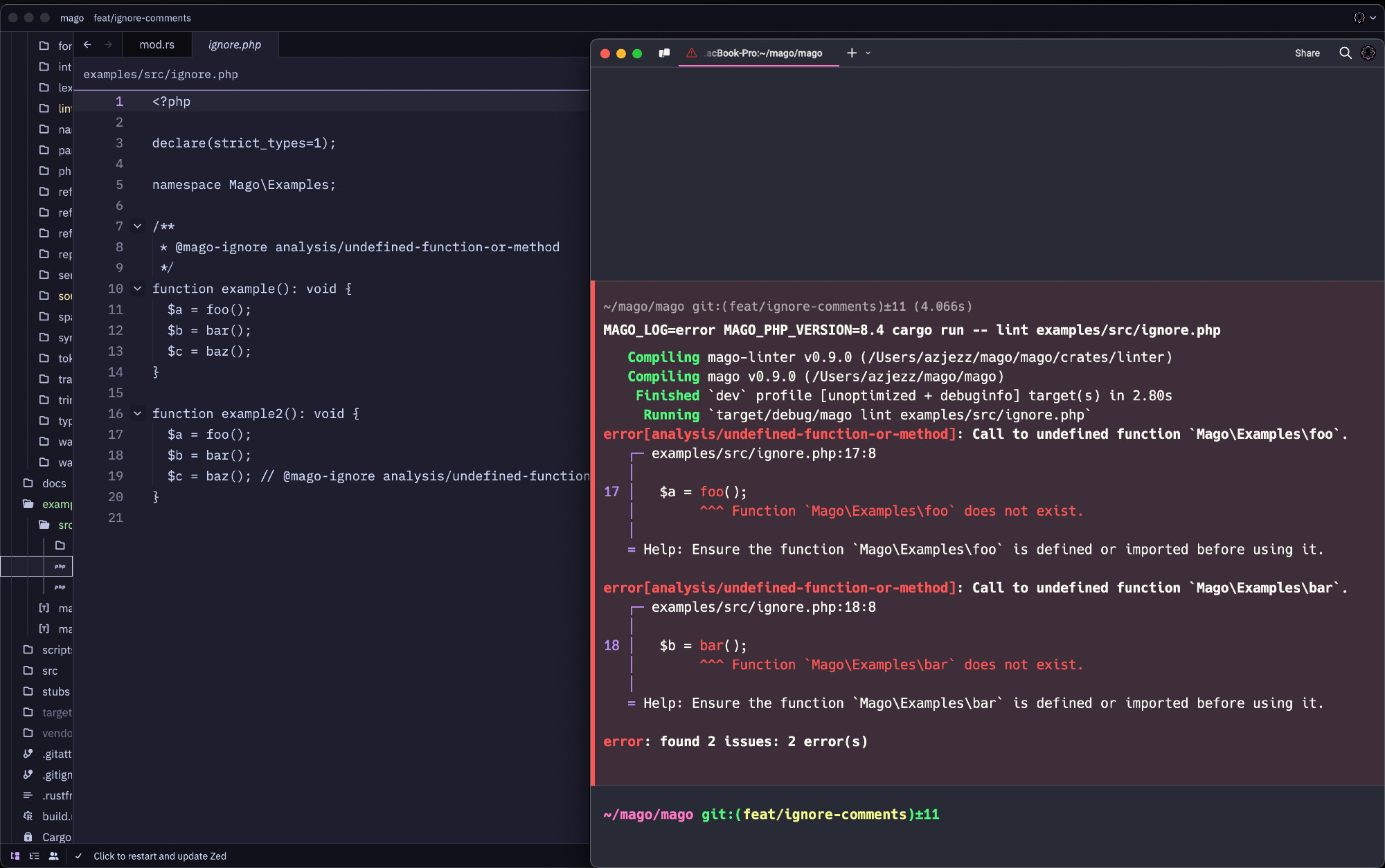This screenshot has height=868, width=1385.
Task: Expand the yellow 'lin' folder in tree
Action: point(55,108)
